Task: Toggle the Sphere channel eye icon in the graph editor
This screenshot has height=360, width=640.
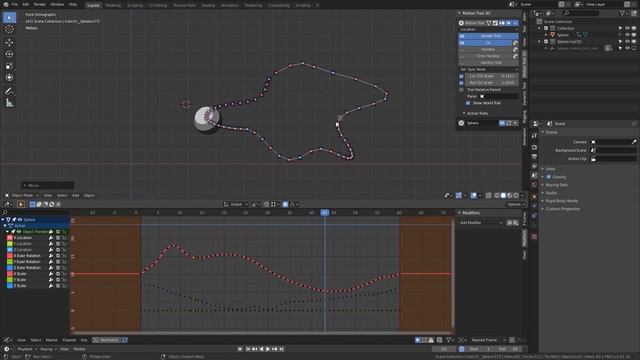Action: coord(20,220)
